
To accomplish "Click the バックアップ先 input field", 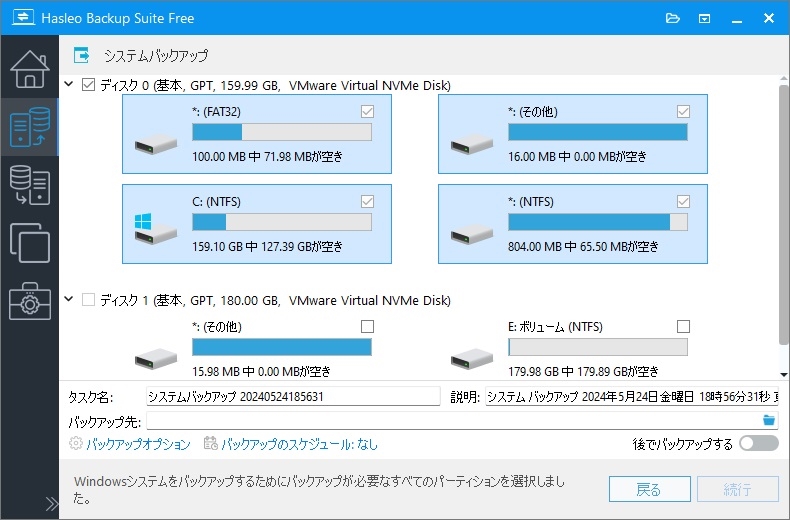I will pos(463,420).
